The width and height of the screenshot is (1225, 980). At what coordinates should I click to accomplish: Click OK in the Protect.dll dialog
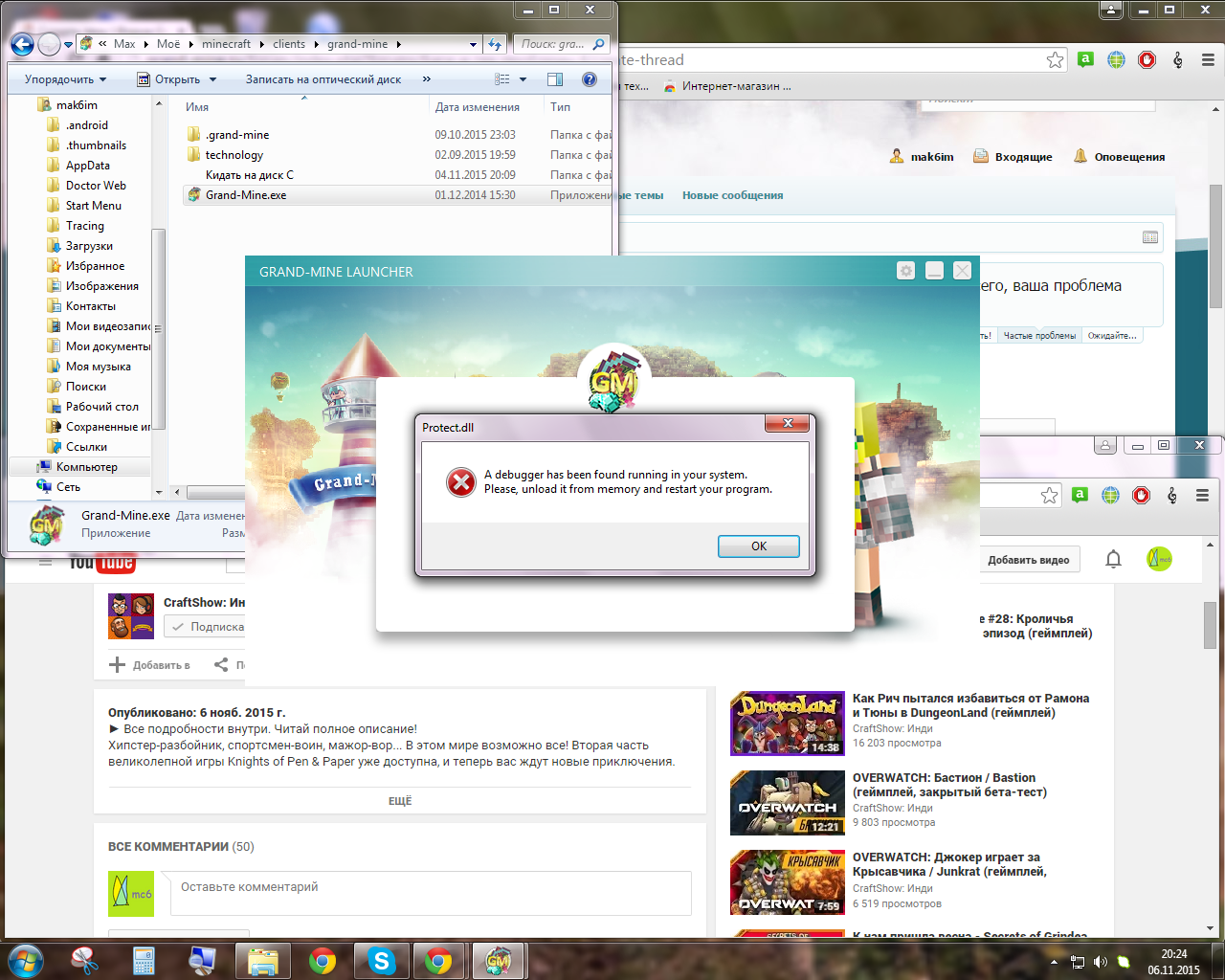pos(759,546)
